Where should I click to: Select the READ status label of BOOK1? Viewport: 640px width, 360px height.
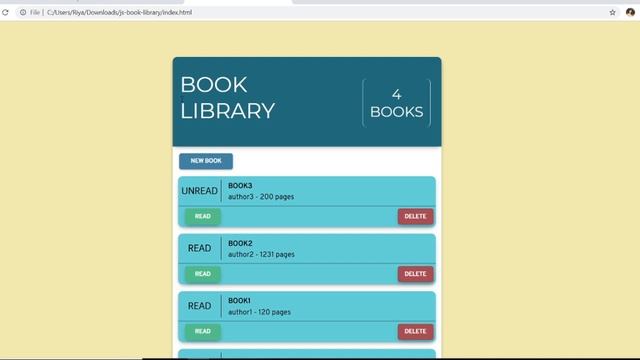click(199, 306)
